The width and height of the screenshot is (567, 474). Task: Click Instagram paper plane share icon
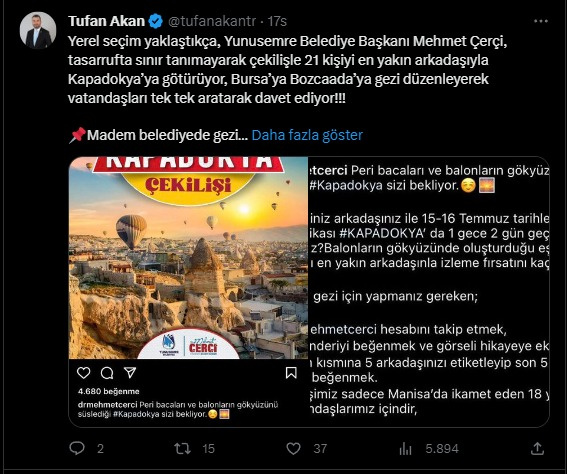pos(130,372)
